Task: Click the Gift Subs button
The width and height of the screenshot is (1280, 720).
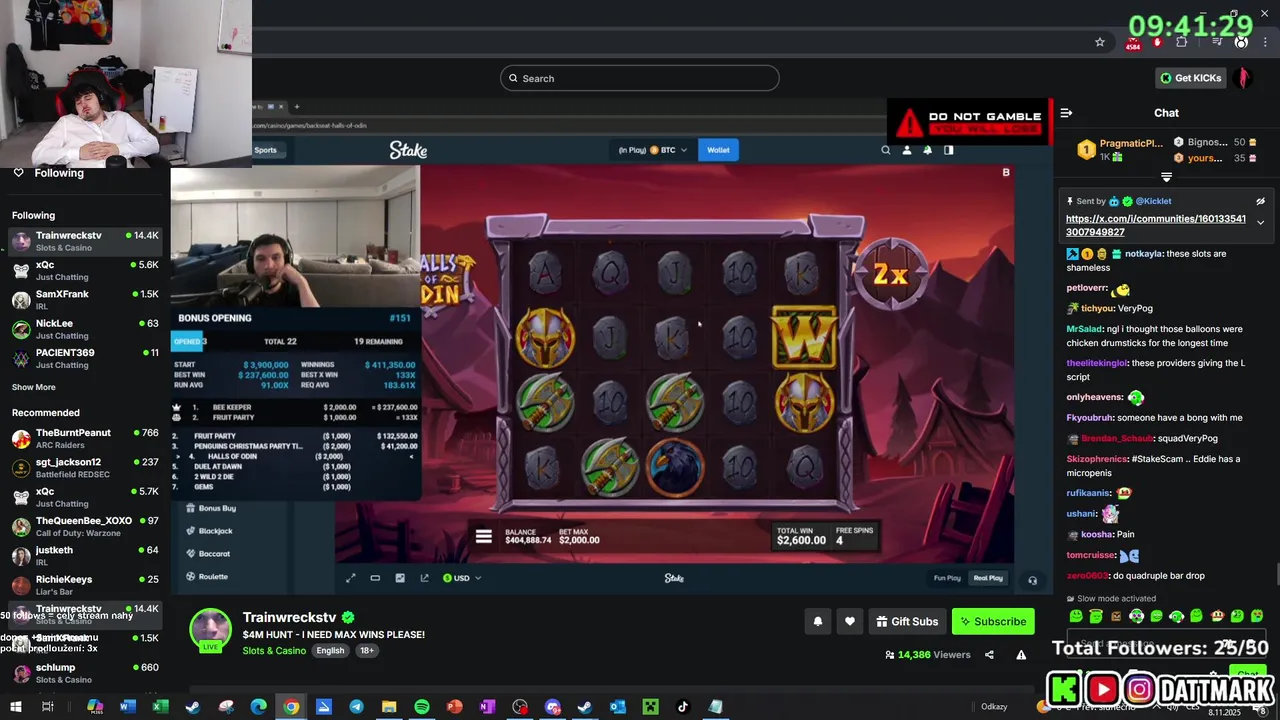Action: [907, 621]
